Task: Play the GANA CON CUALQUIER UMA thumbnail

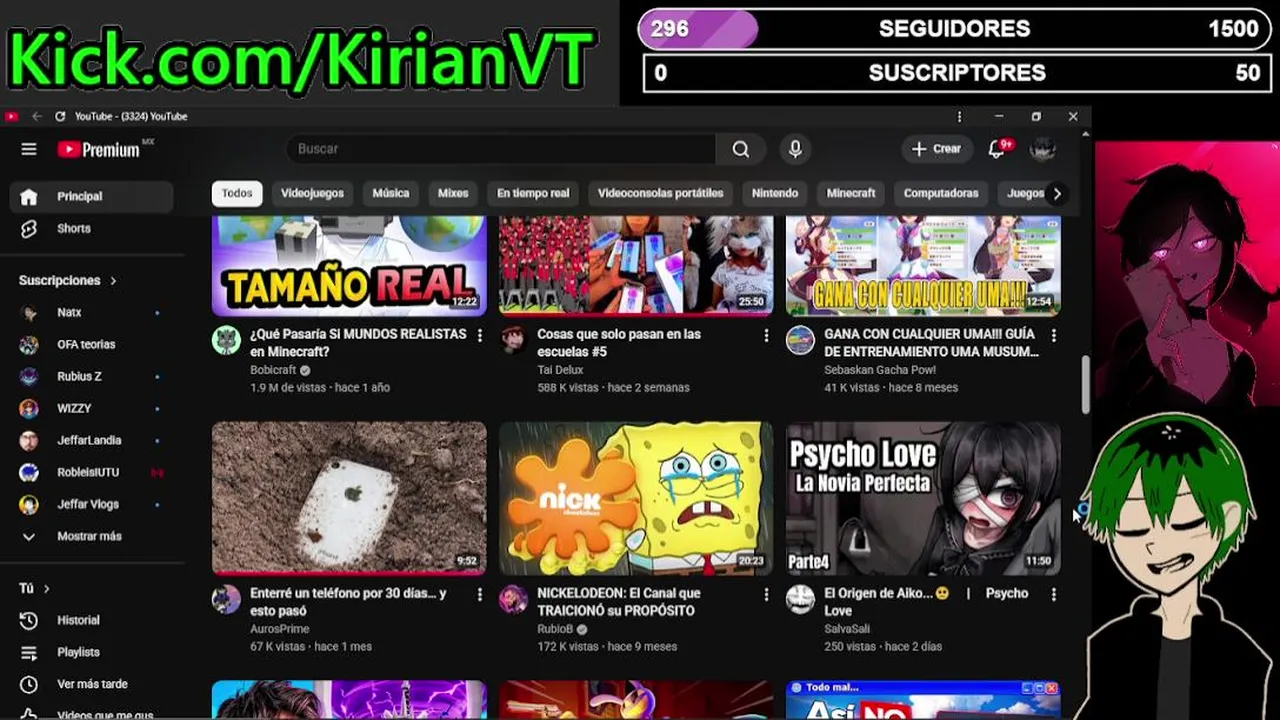Action: point(923,265)
